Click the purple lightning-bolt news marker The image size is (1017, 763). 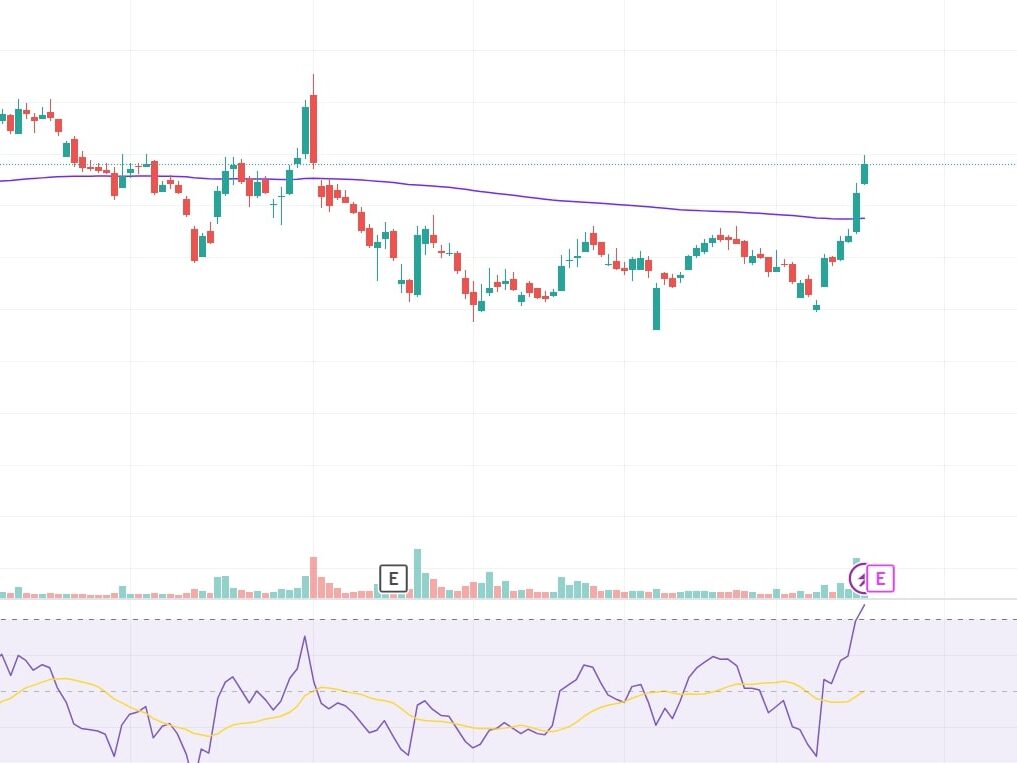click(858, 579)
